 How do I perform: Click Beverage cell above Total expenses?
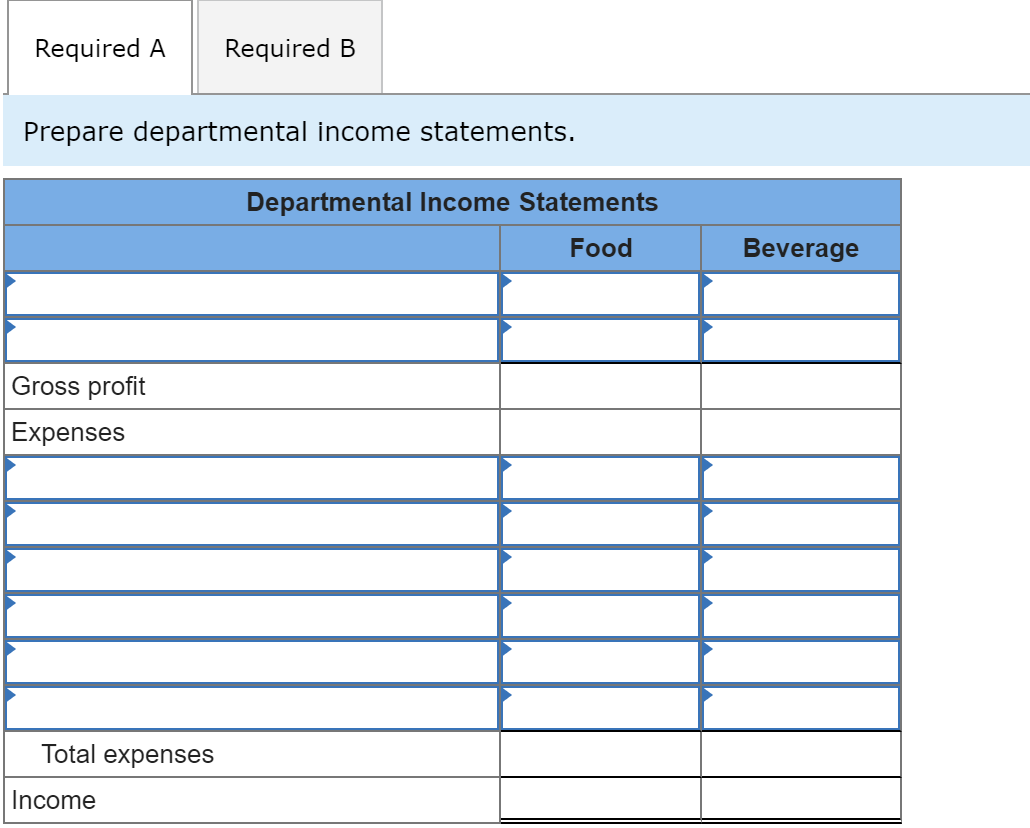[x=801, y=708]
